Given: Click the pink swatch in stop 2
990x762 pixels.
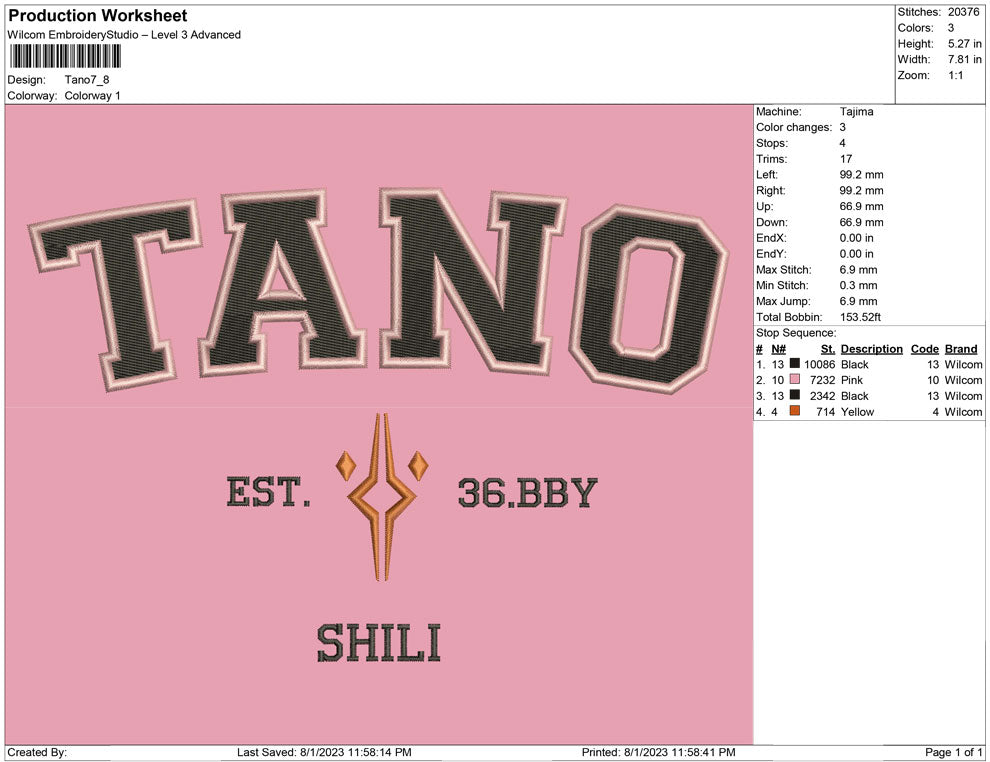Looking at the screenshot, I should click(795, 379).
